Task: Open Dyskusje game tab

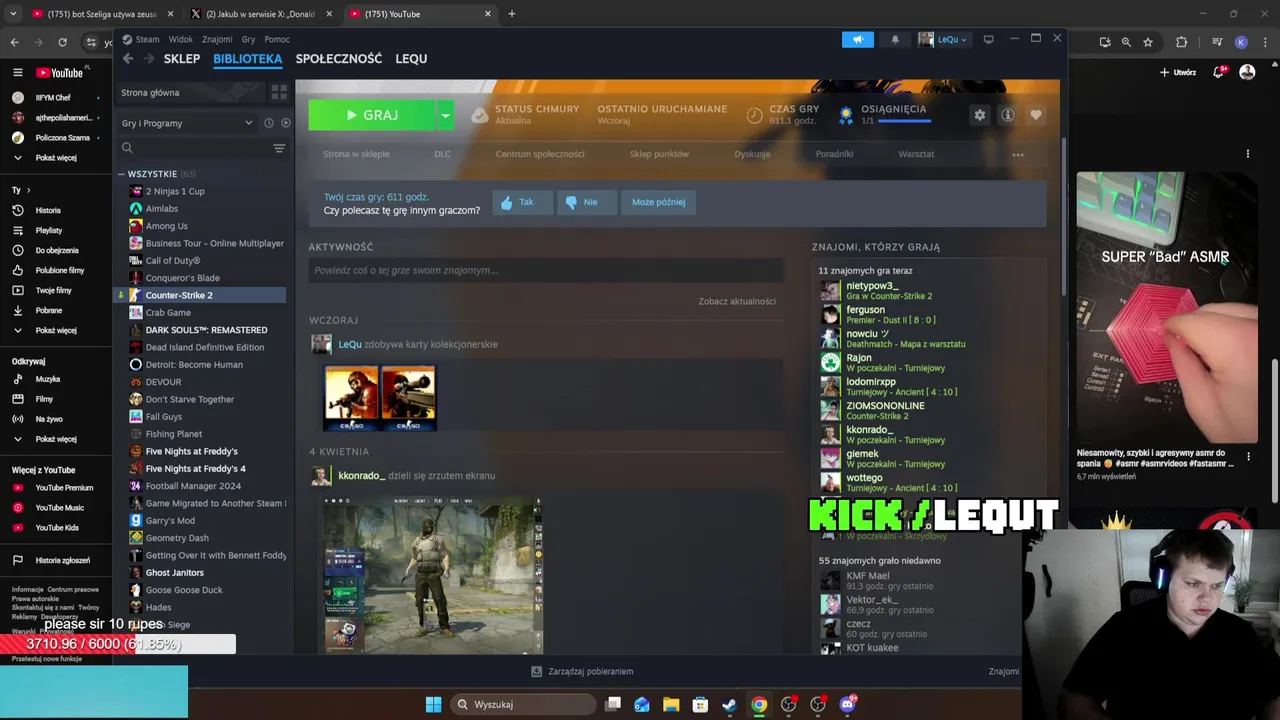Action: (752, 154)
